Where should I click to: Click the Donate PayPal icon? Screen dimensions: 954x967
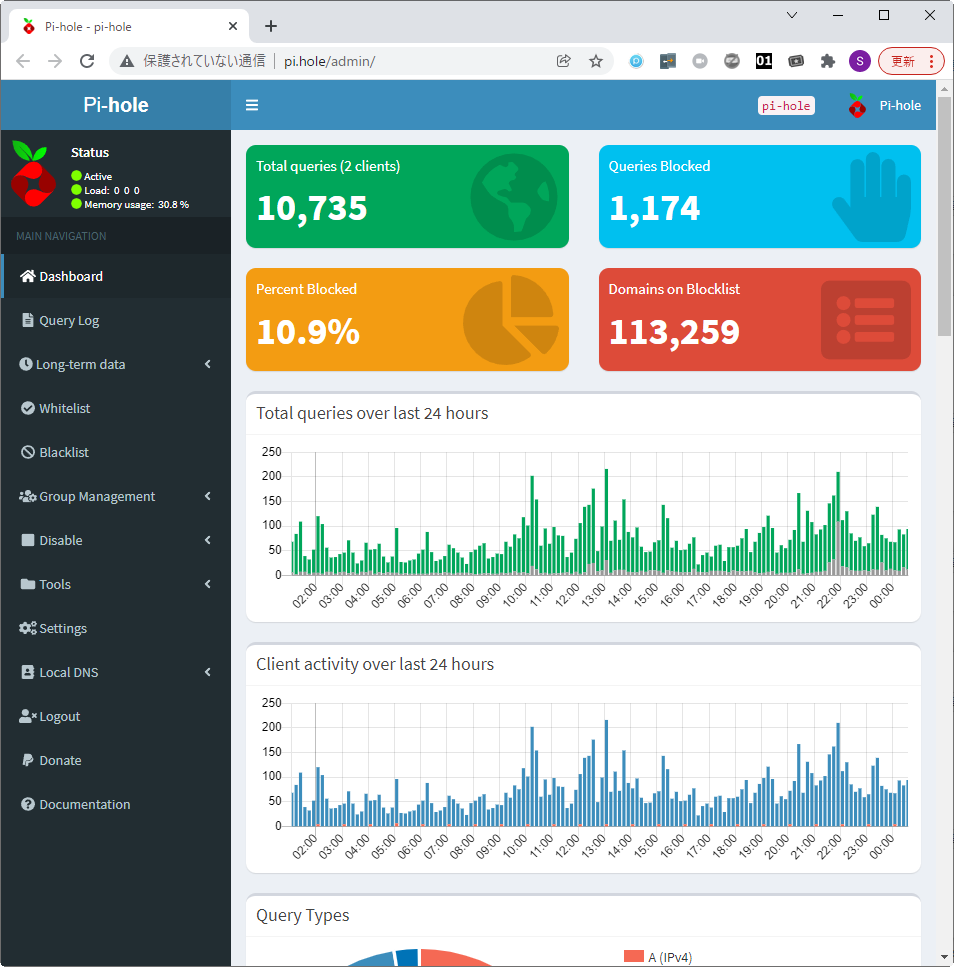28,760
